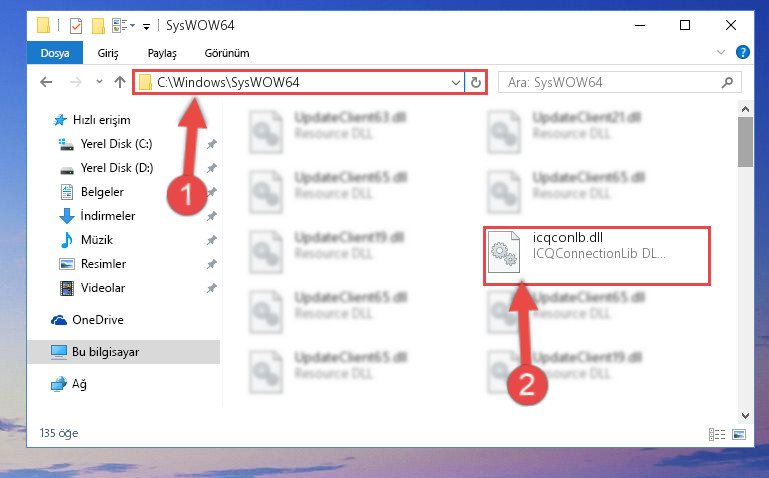Select Yerel Disk (C:) in quick access
This screenshot has height=478, width=769.
pyautogui.click(x=116, y=144)
